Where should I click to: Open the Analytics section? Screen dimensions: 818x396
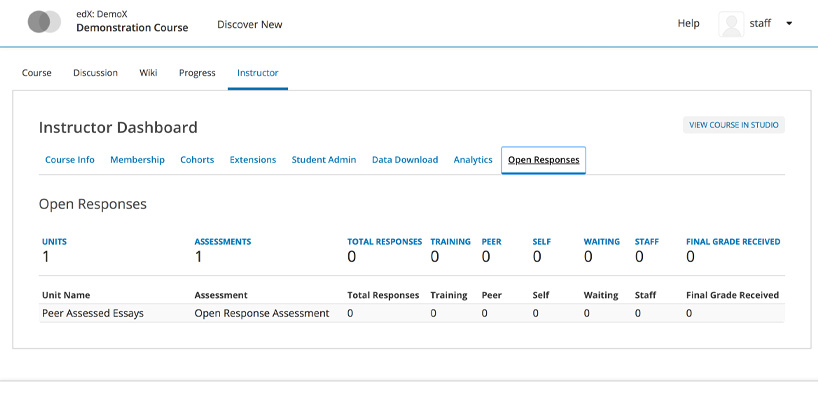click(473, 160)
